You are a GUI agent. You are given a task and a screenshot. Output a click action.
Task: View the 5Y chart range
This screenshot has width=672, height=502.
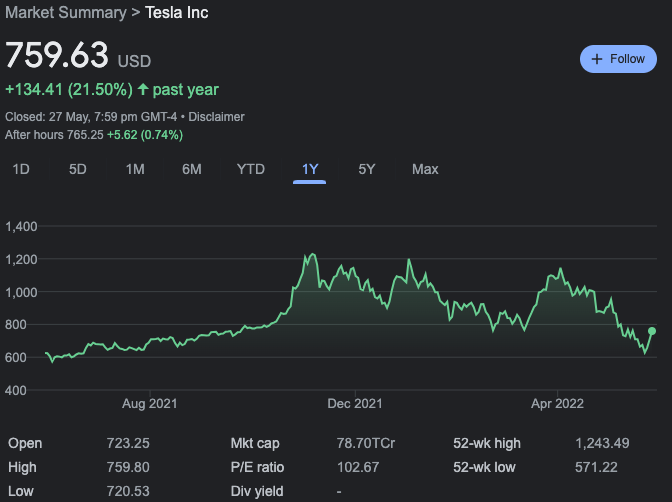pyautogui.click(x=367, y=169)
